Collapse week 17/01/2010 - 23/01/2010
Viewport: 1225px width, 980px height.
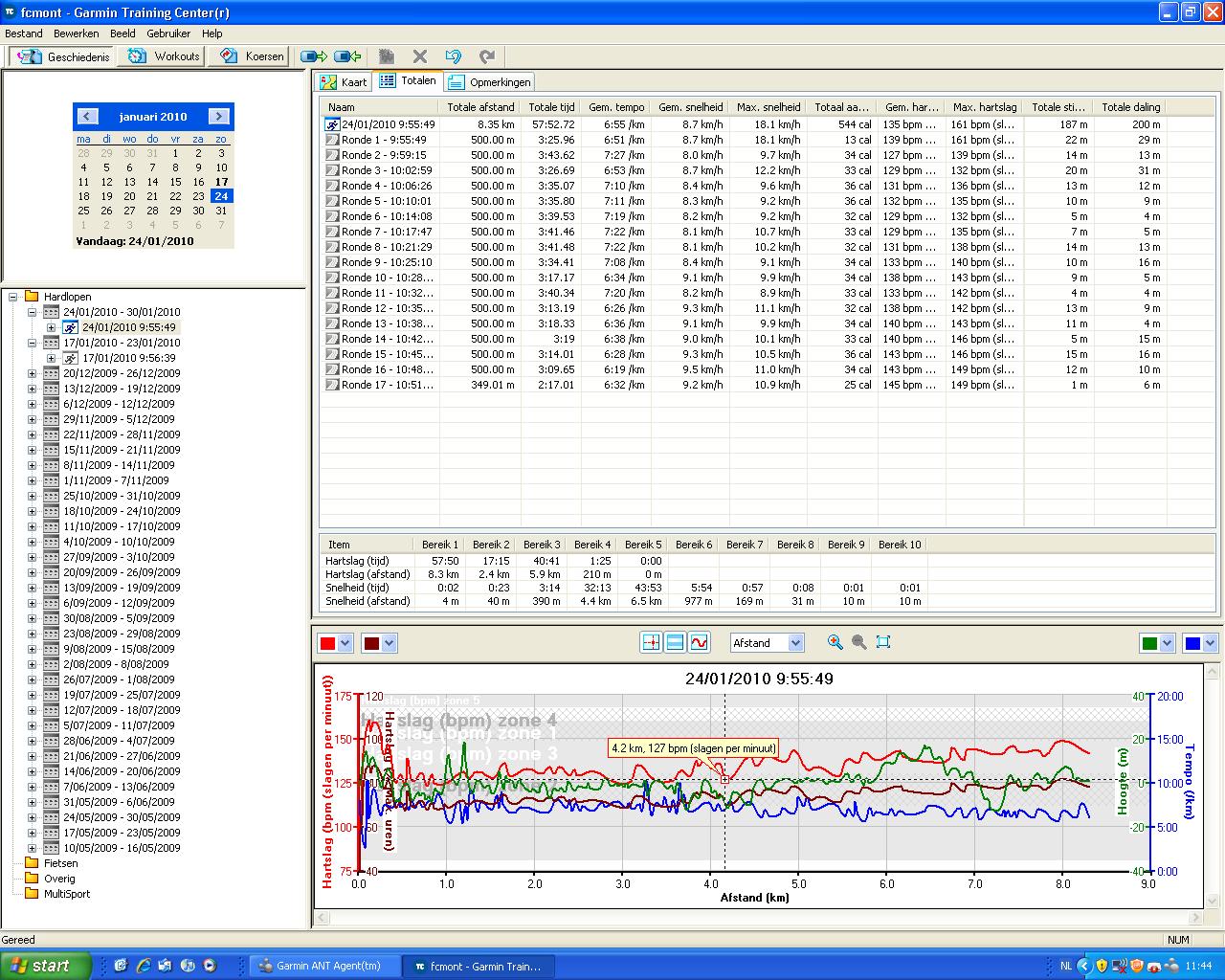tap(32, 343)
